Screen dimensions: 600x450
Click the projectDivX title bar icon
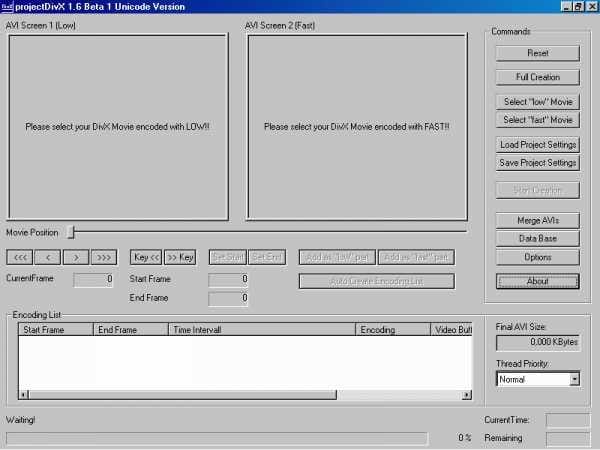7,7
